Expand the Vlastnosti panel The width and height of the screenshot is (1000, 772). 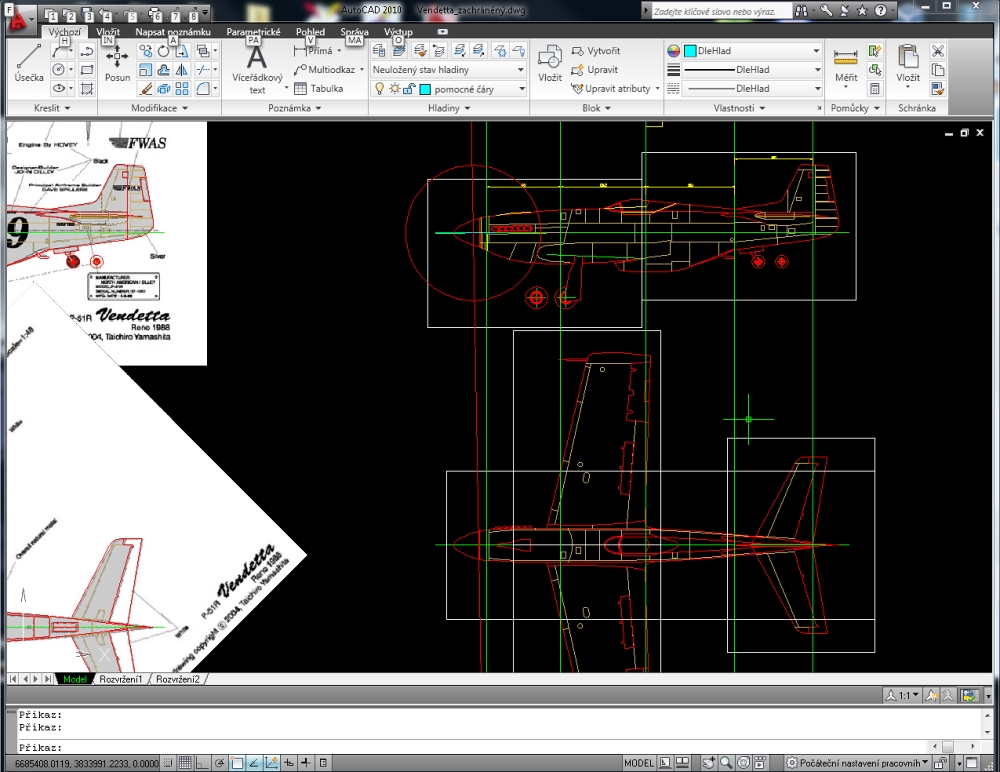740,108
